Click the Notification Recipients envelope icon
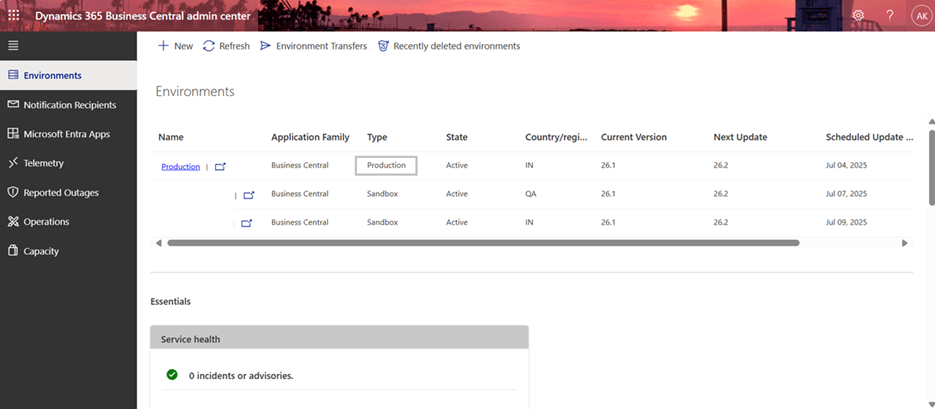The width and height of the screenshot is (935, 409). [x=13, y=104]
